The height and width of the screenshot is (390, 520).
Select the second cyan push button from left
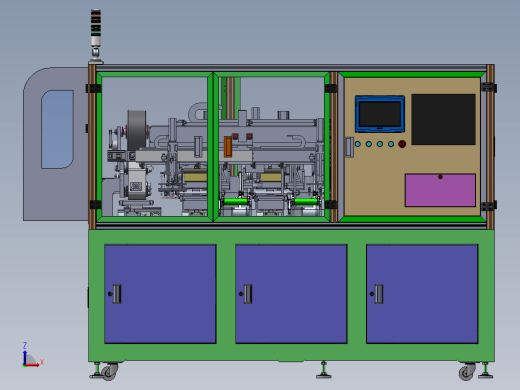coord(369,144)
